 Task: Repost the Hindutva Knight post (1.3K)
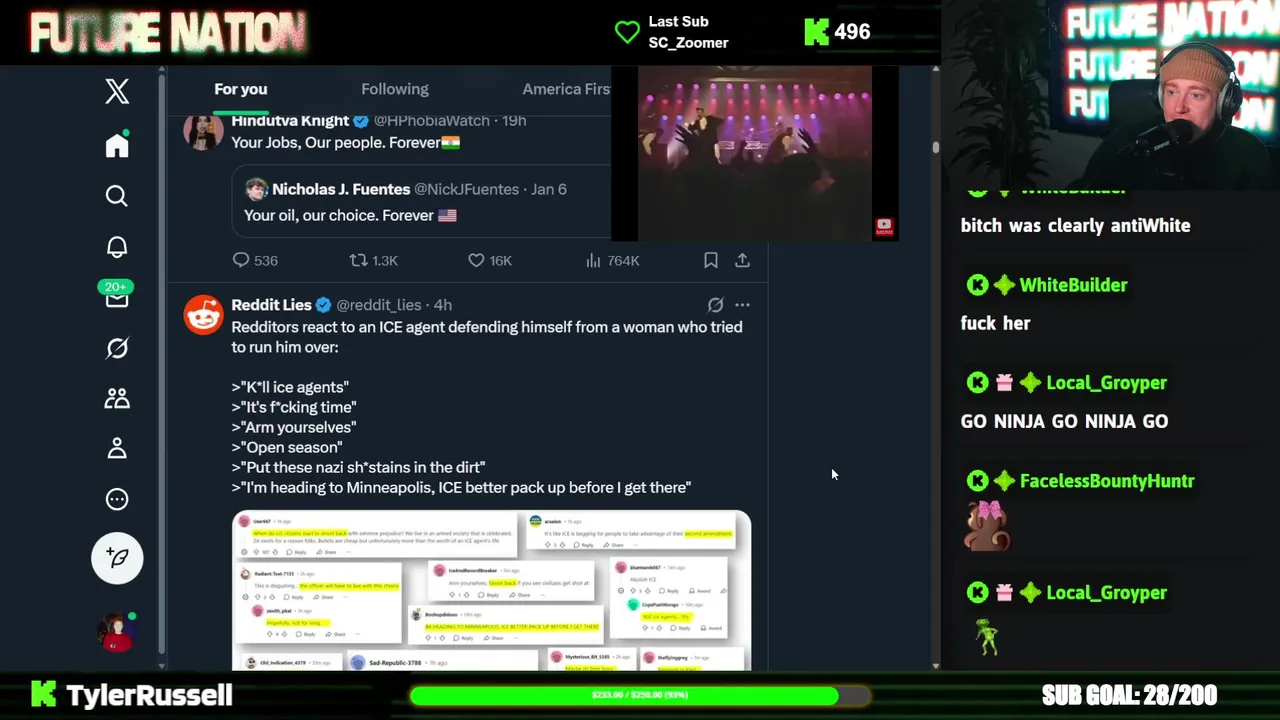tap(372, 260)
